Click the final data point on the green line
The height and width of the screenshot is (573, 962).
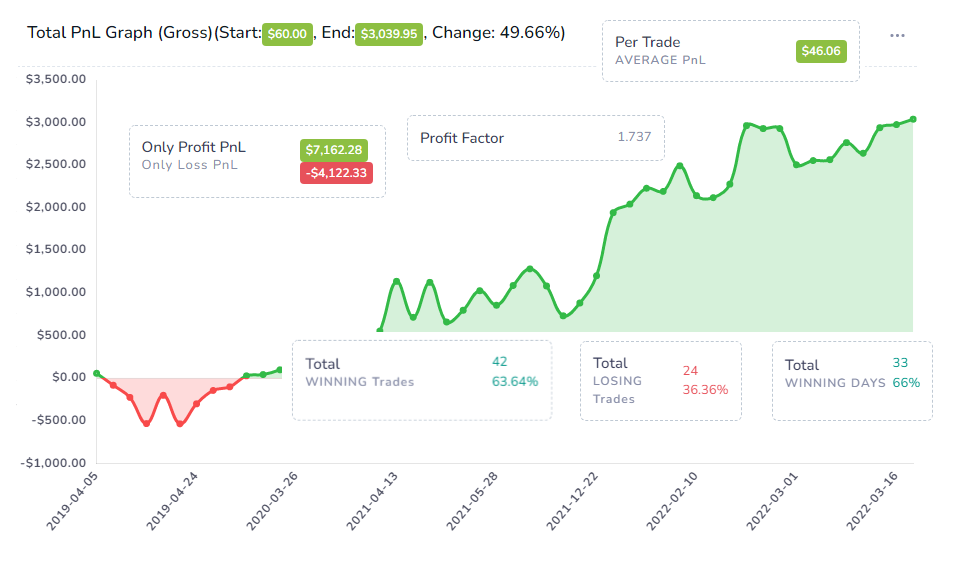[x=913, y=119]
